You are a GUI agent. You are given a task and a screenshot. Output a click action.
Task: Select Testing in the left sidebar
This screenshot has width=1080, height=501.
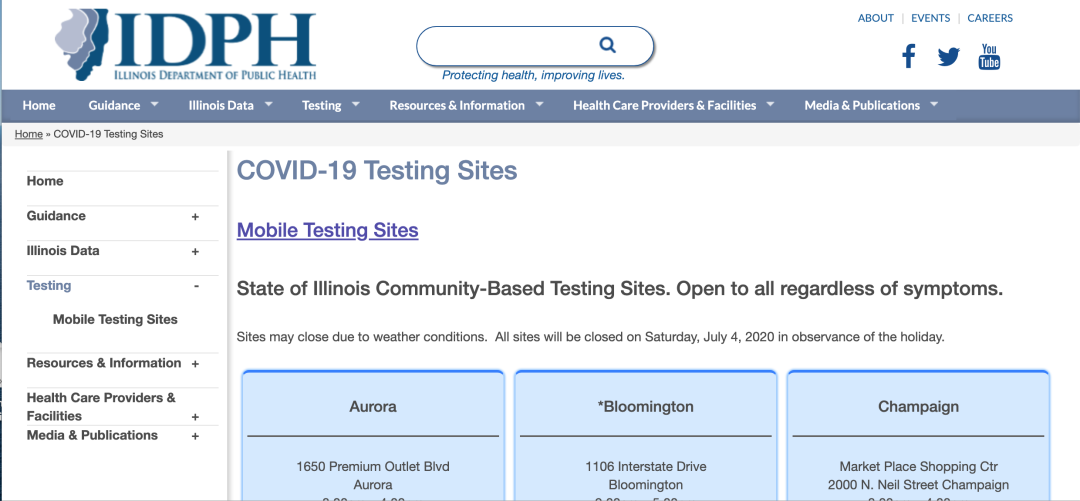coord(48,285)
